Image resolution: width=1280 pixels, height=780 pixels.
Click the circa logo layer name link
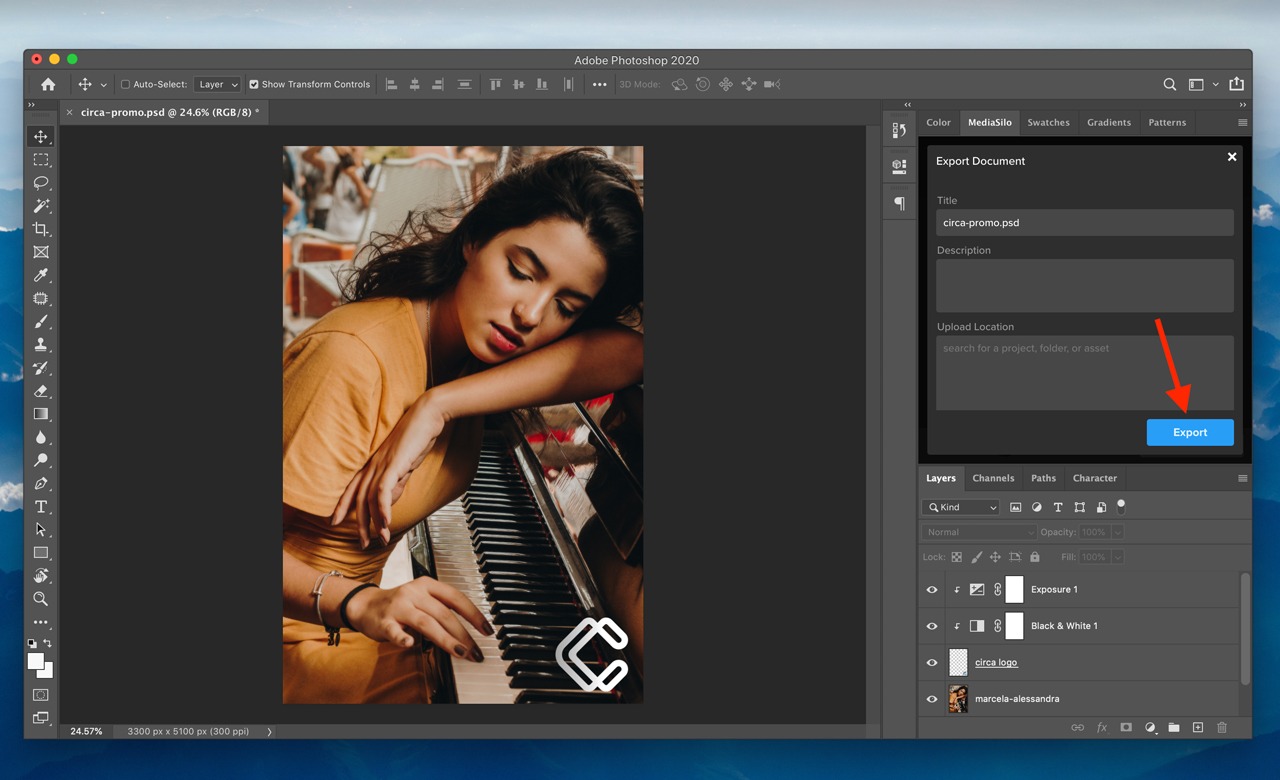(x=996, y=662)
